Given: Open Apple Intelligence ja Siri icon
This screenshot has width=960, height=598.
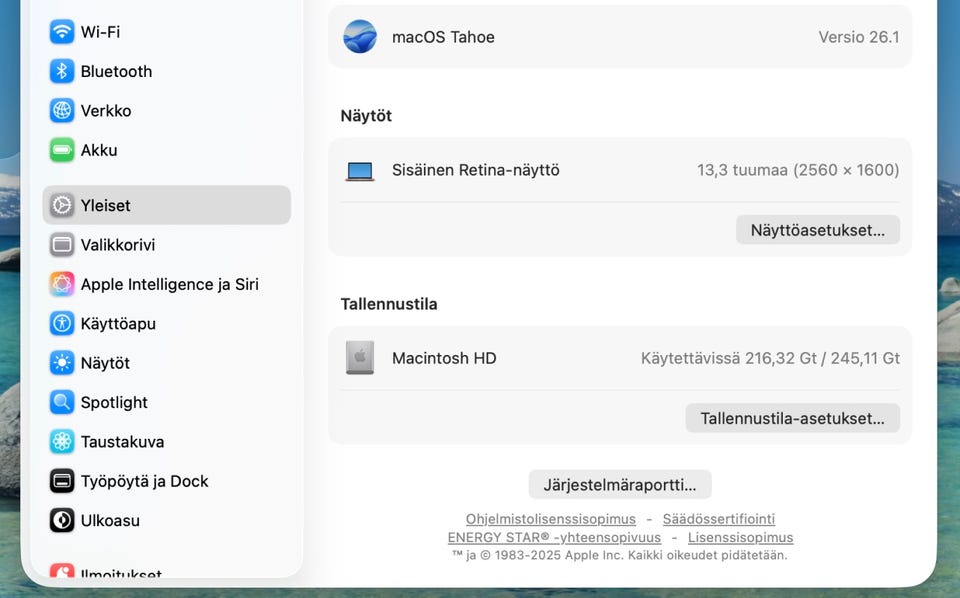Looking at the screenshot, I should coord(62,284).
